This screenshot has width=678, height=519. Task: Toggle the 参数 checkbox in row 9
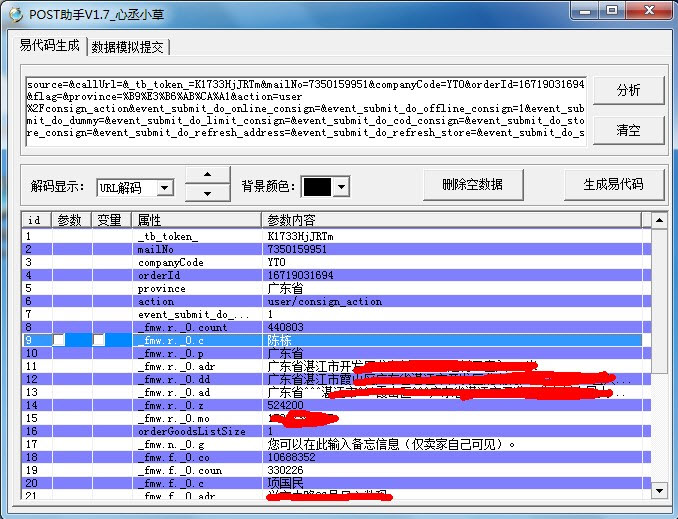click(x=59, y=340)
